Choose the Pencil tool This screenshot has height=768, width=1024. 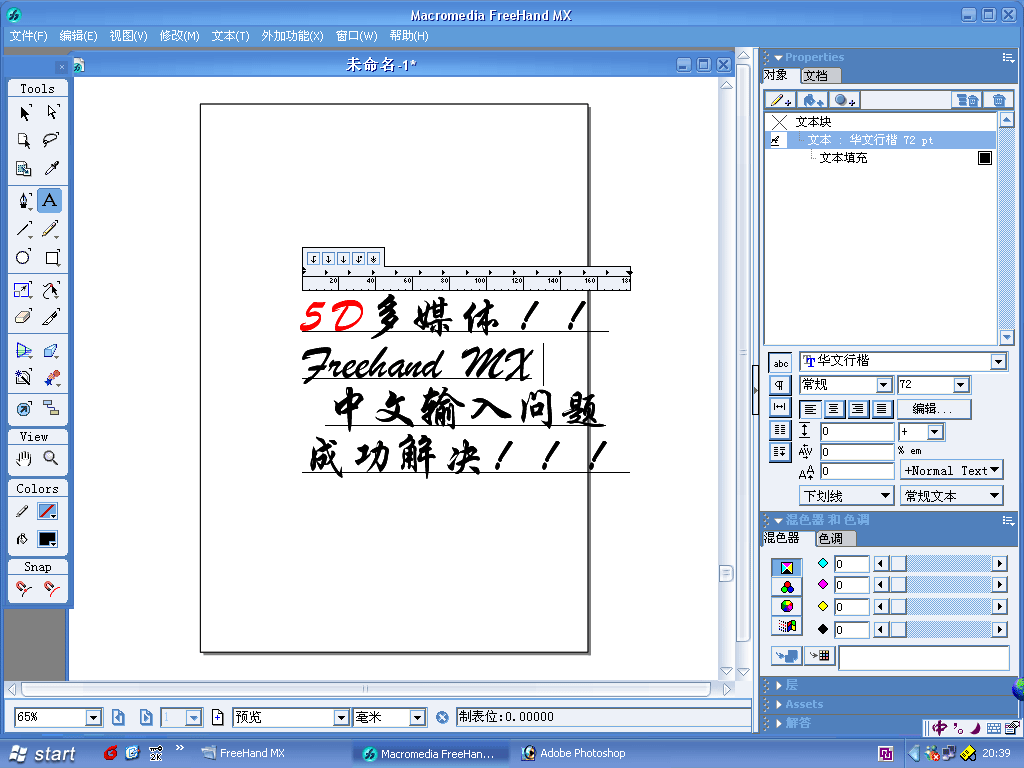[51, 229]
